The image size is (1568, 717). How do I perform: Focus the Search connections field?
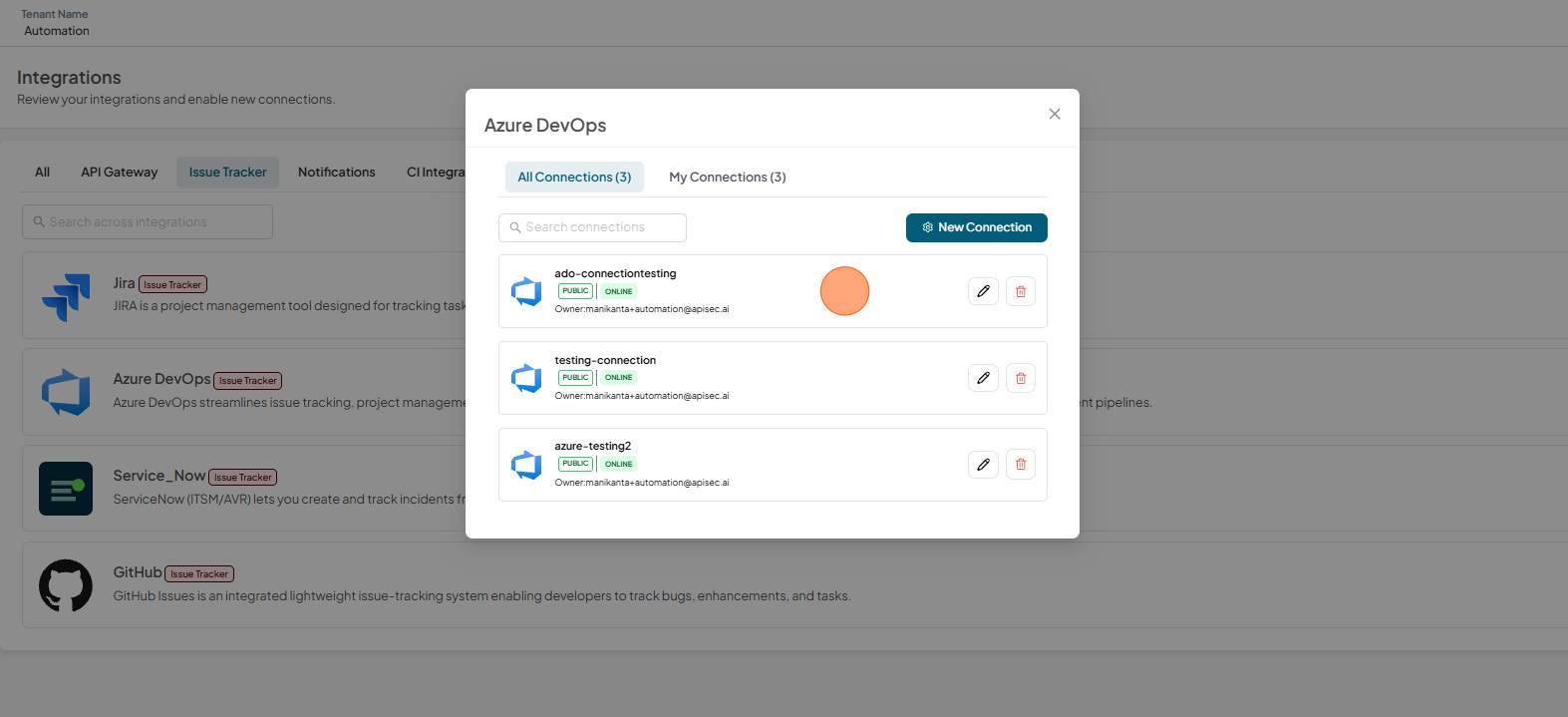point(592,227)
